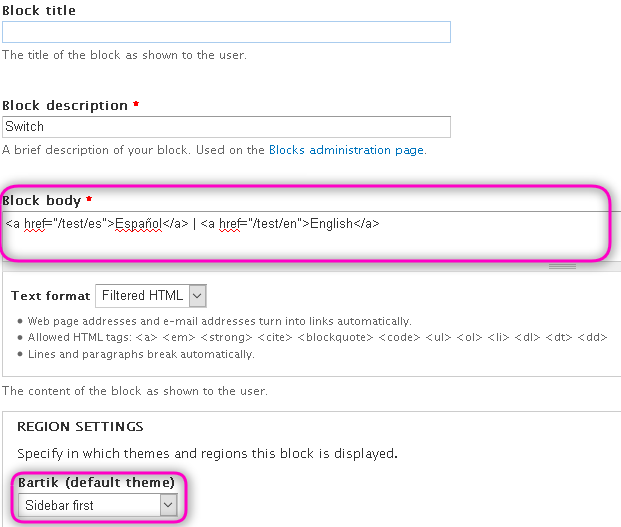621x527 pixels.
Task: Click the arrow button beside Filtered HTML
Action: point(198,296)
